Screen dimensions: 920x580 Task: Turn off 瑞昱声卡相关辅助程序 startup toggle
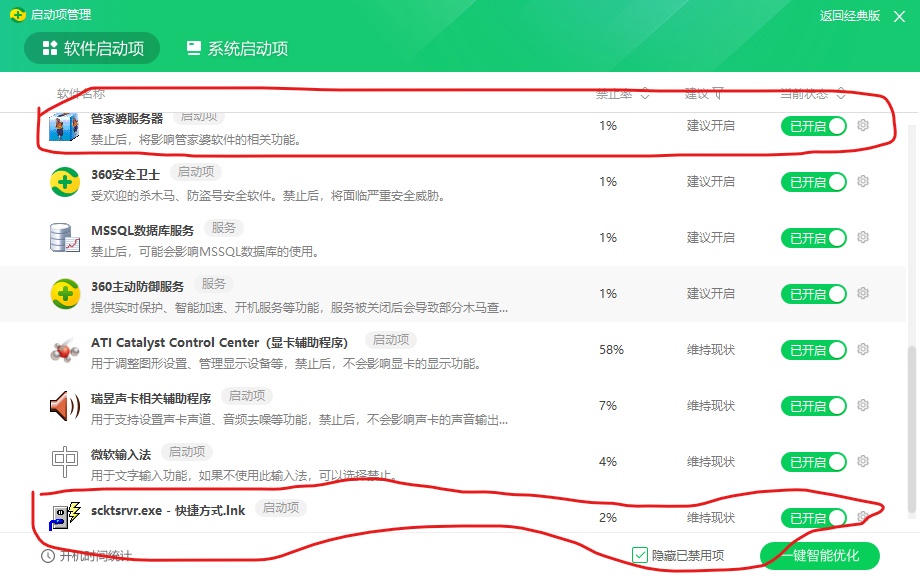coord(814,406)
